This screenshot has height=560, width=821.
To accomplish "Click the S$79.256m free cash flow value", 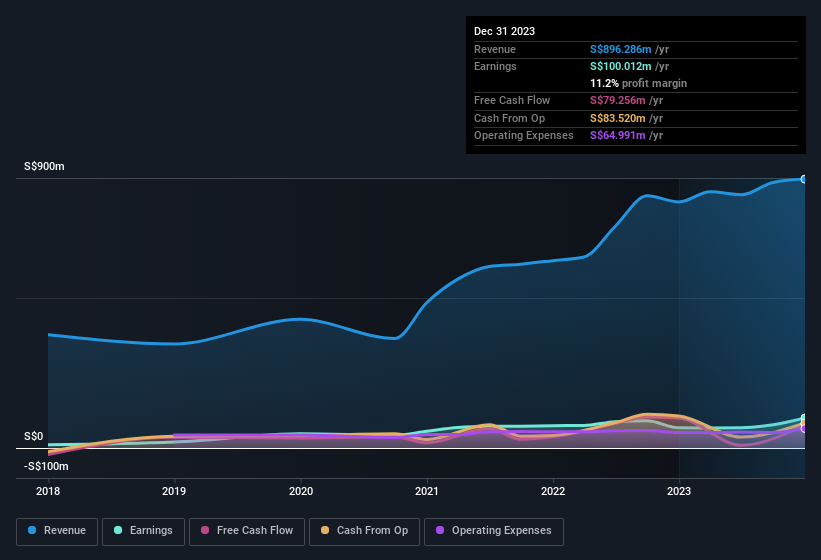I will click(617, 100).
